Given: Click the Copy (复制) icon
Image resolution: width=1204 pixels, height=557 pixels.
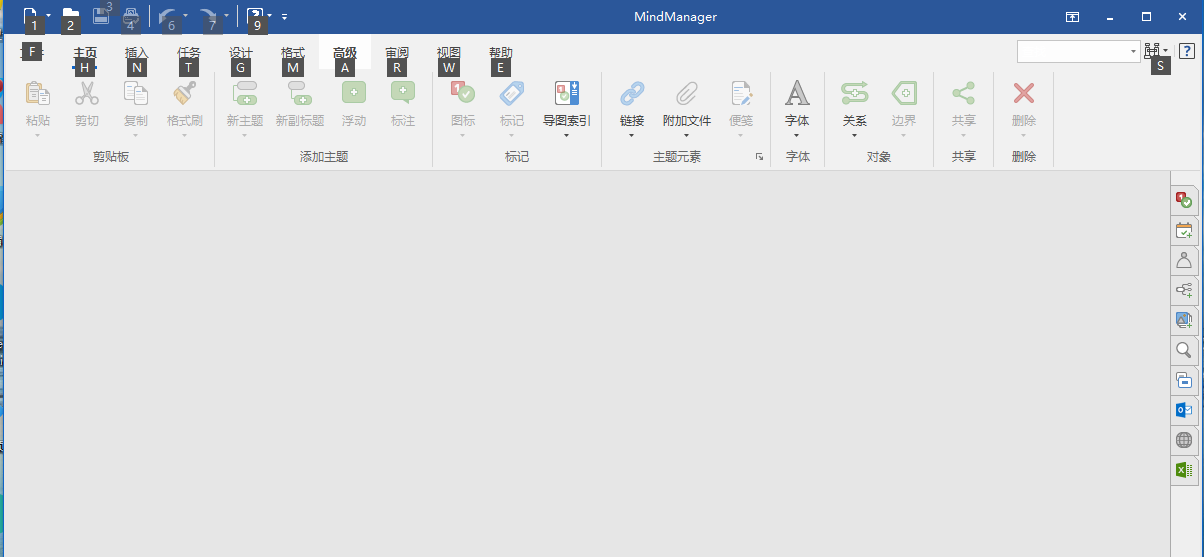Looking at the screenshot, I should [136, 94].
